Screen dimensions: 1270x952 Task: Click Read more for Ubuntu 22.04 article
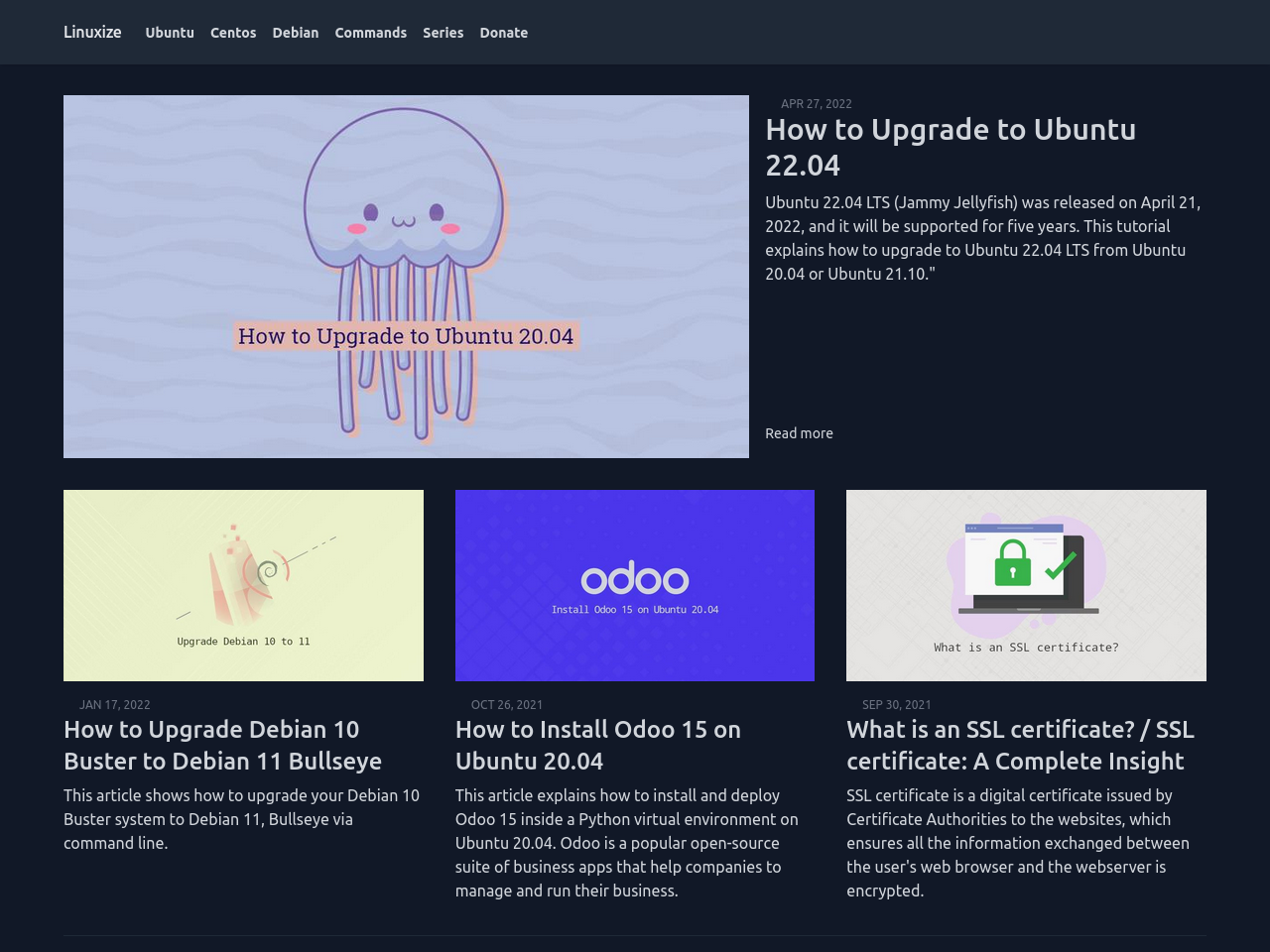(799, 433)
